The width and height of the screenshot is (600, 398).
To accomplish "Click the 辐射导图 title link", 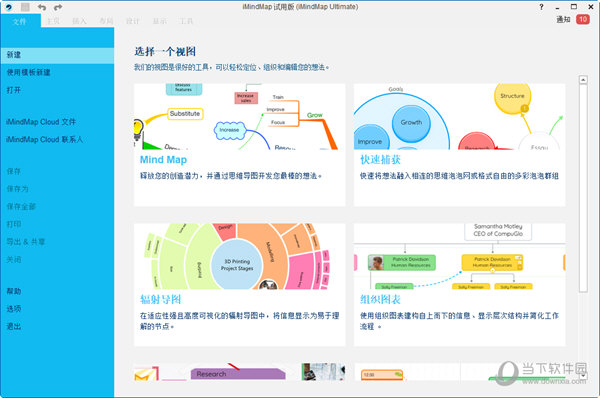I will tap(160, 299).
